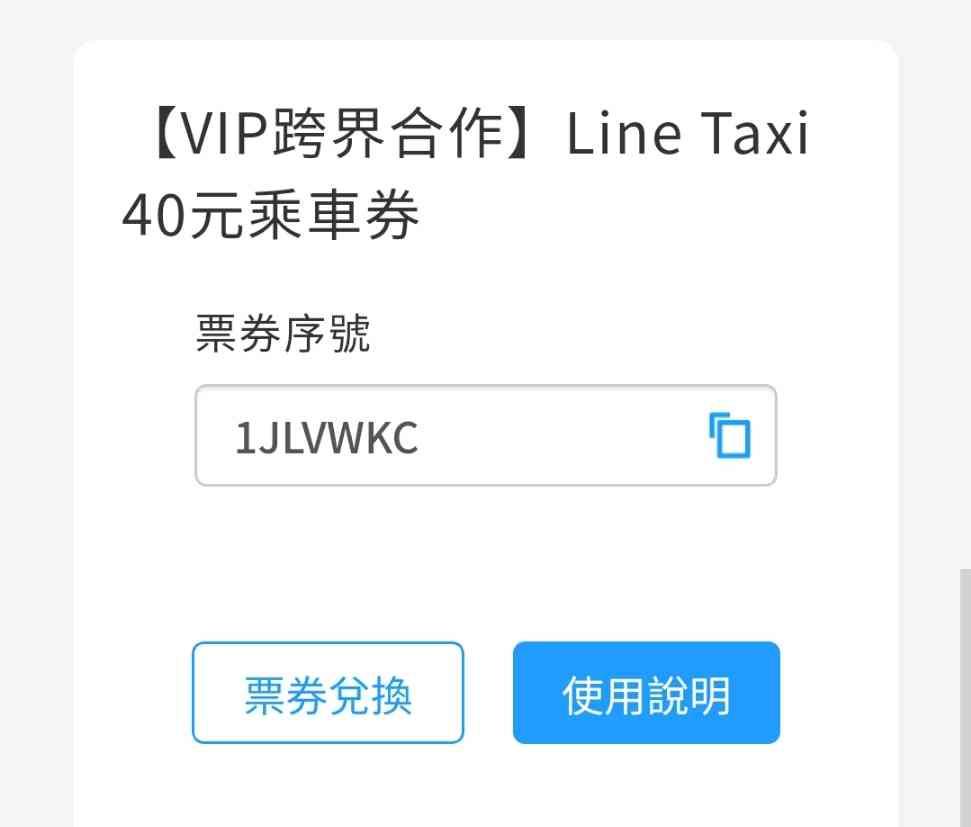Click empty space right of 1JLVWKC in field
This screenshot has height=827, width=971.
coord(557,436)
